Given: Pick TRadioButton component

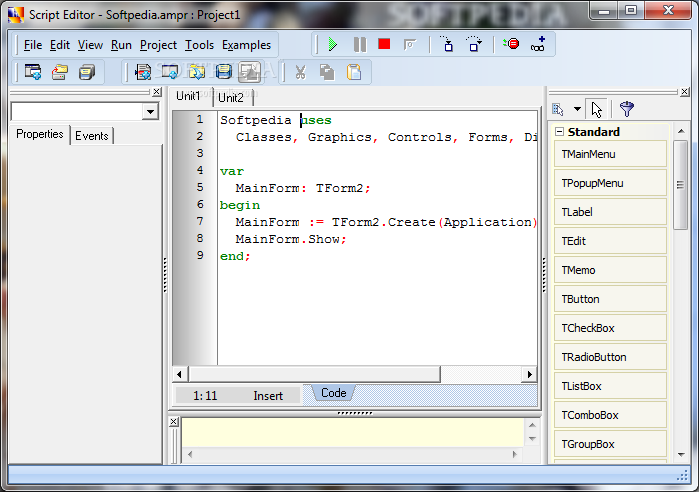Looking at the screenshot, I should 610,357.
